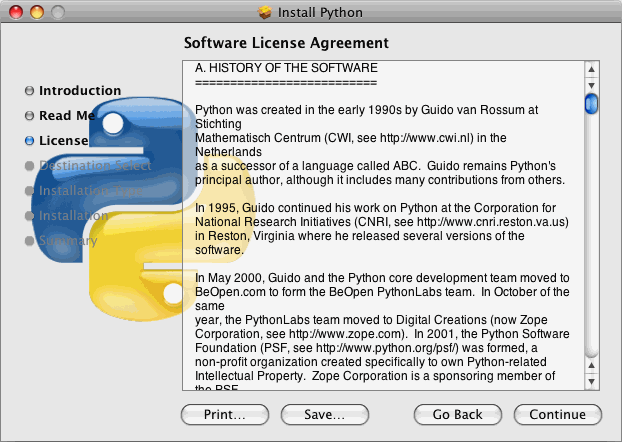Viewport: 622px width, 442px height.
Task: Print the license with the Print button
Action: click(x=225, y=414)
